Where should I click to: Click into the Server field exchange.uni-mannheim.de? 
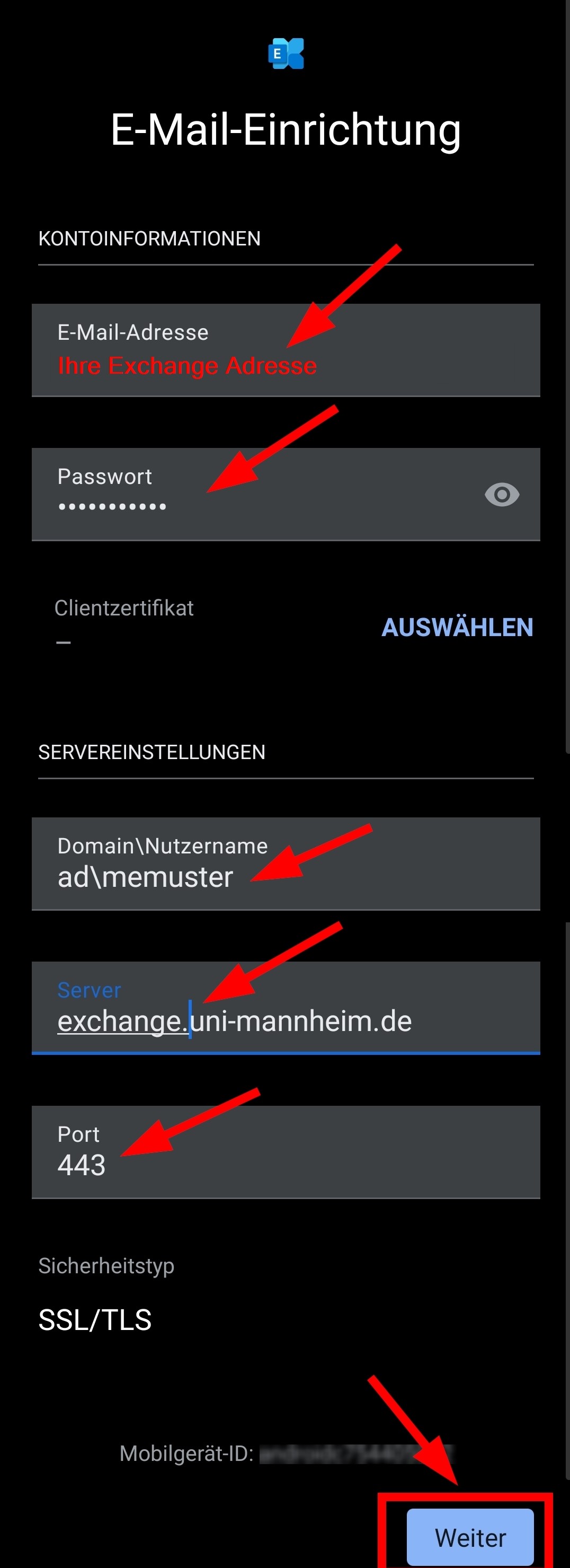coord(286,1008)
